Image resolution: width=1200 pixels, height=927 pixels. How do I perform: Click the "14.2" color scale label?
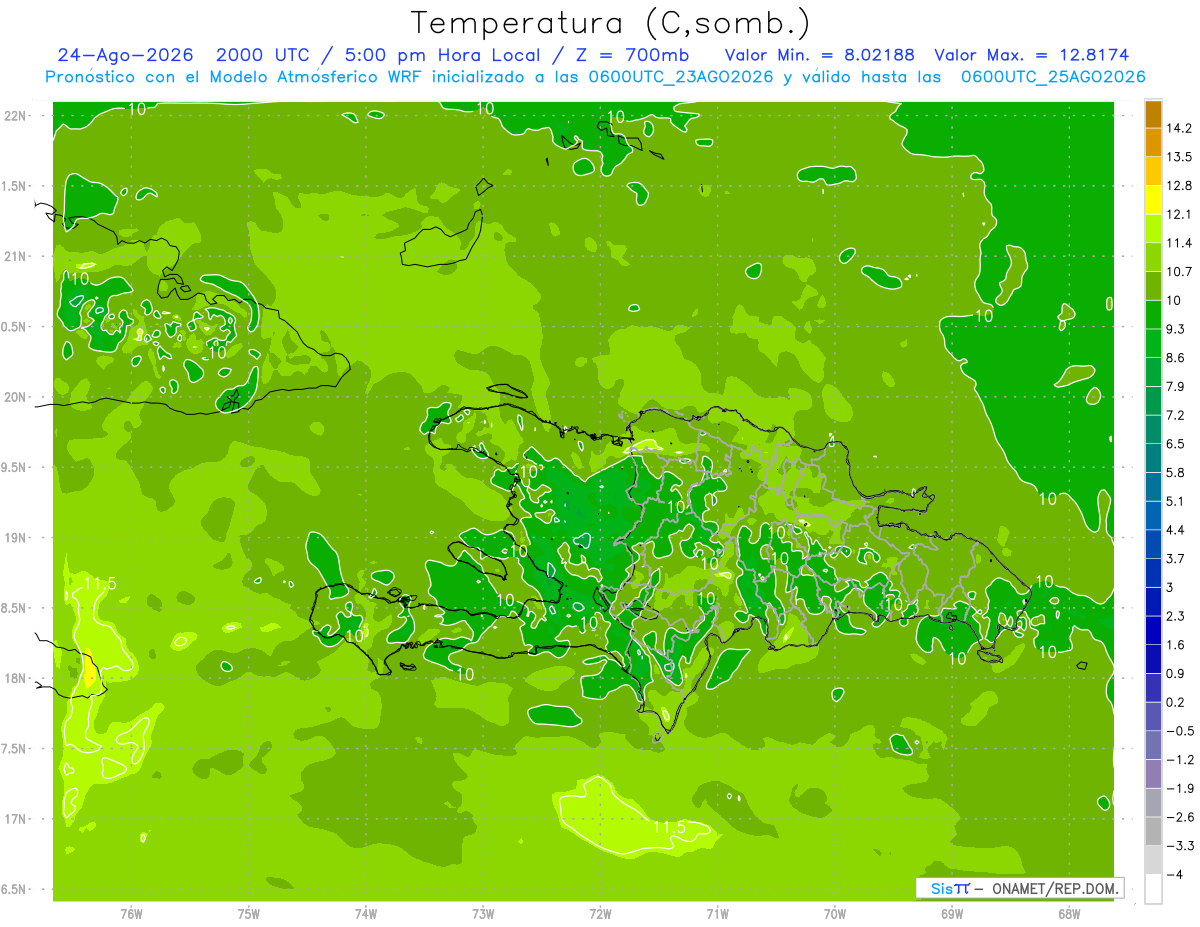coord(1179,128)
